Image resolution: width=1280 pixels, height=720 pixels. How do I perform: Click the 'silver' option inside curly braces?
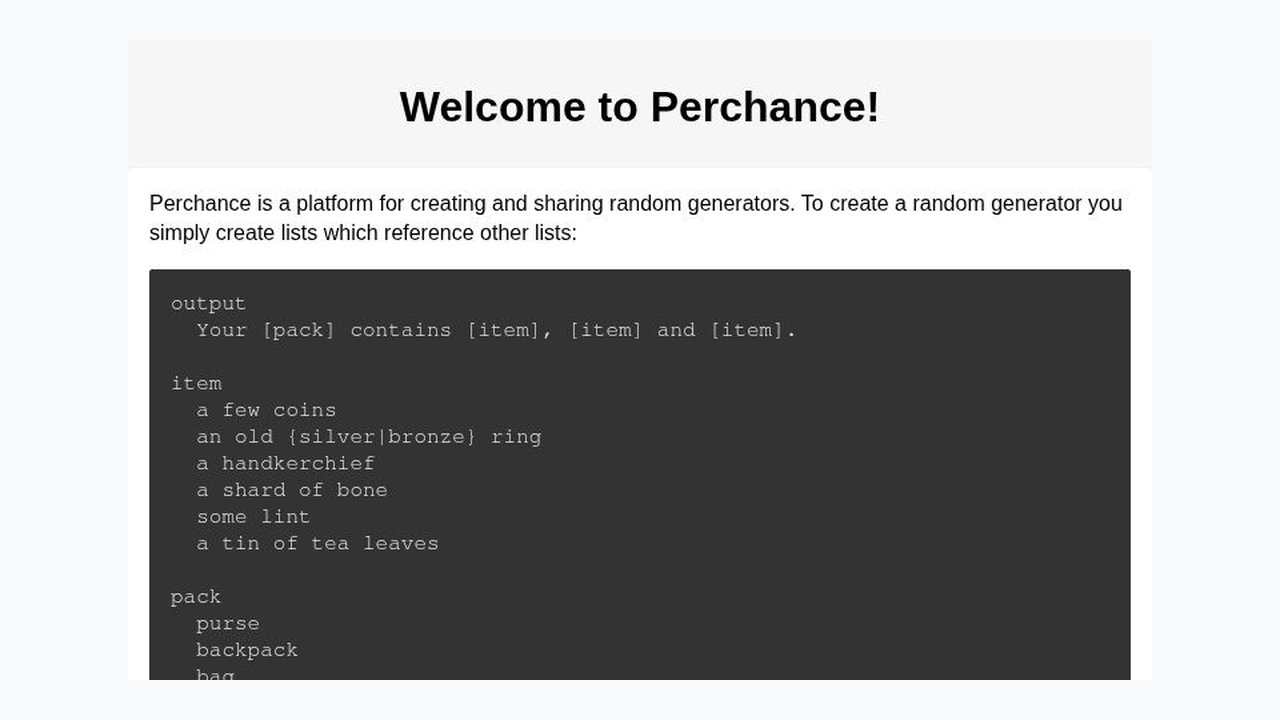(337, 437)
